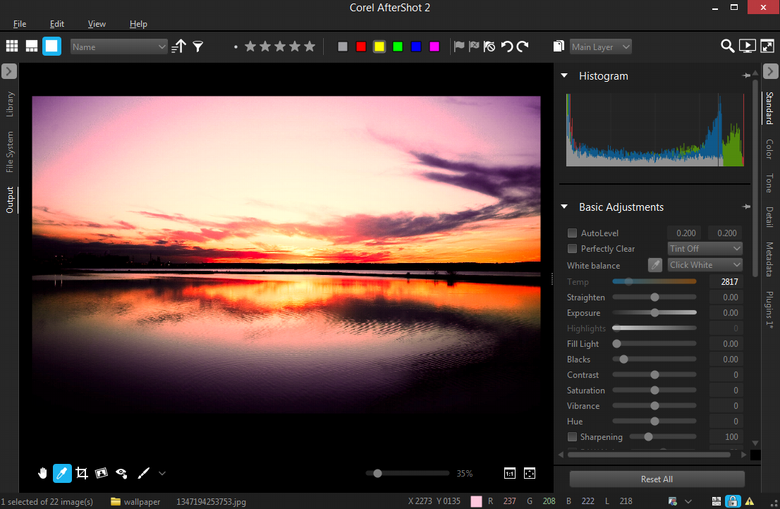Image resolution: width=780 pixels, height=509 pixels.
Task: Tick the Perfectly Clear checkbox
Action: [572, 249]
